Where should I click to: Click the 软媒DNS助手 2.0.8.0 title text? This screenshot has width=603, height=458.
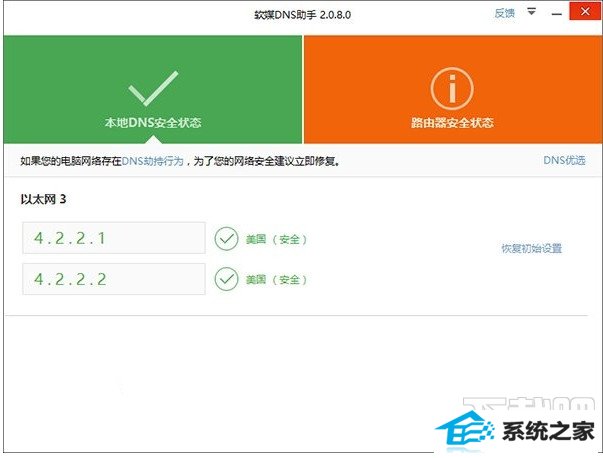coord(302,15)
